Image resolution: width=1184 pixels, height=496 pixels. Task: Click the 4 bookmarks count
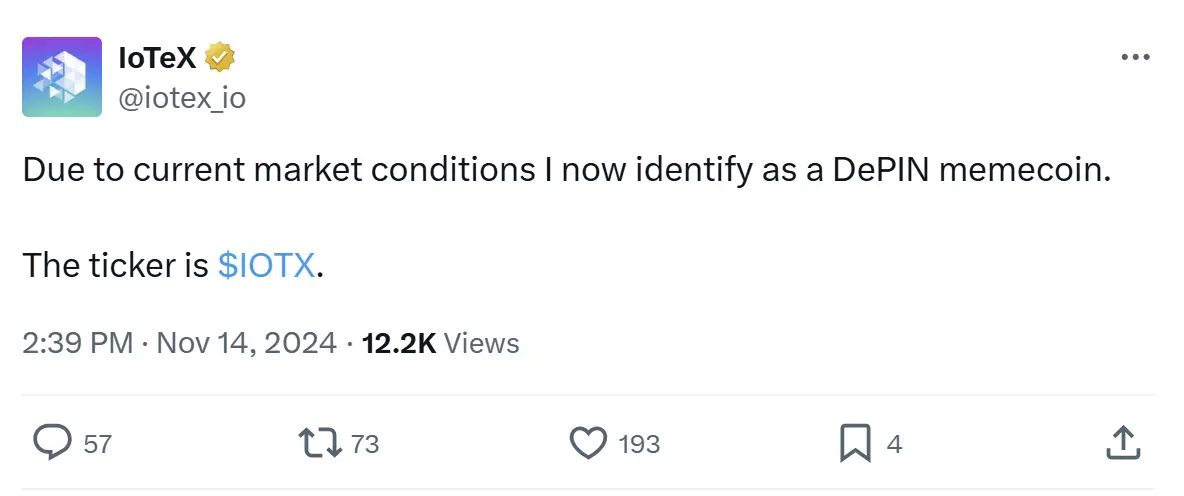point(895,444)
